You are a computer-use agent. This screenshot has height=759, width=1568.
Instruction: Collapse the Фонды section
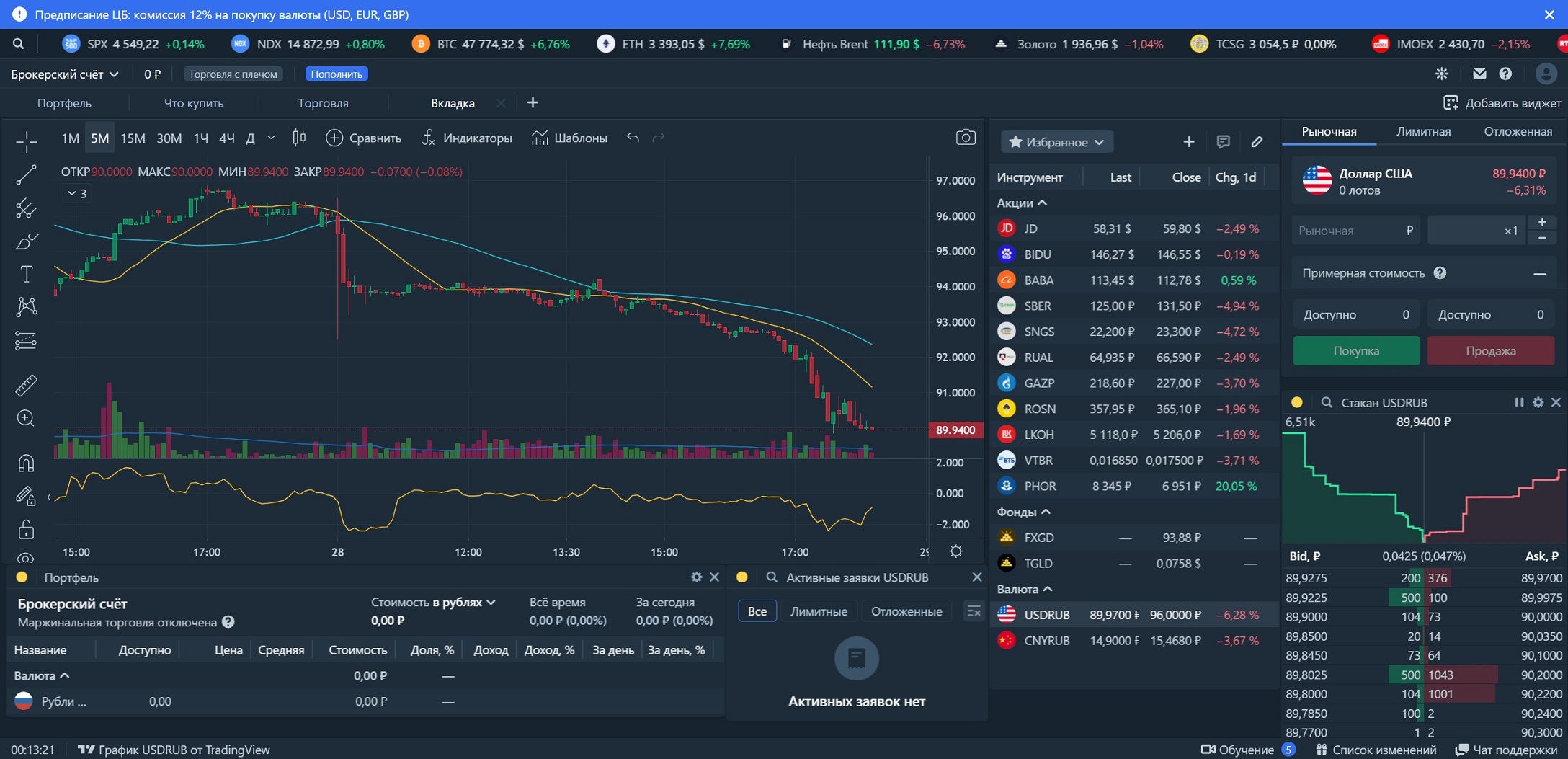(1023, 512)
